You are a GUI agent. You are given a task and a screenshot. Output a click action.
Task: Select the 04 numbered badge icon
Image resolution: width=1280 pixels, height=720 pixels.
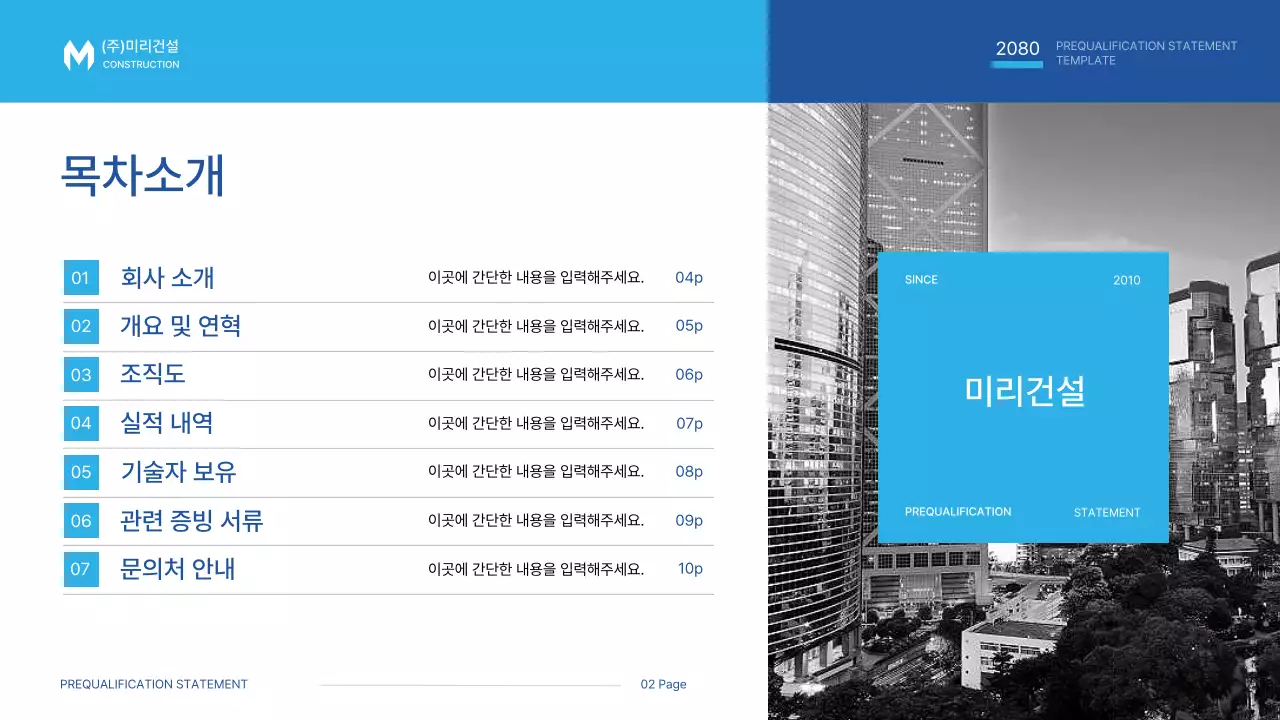pos(81,423)
